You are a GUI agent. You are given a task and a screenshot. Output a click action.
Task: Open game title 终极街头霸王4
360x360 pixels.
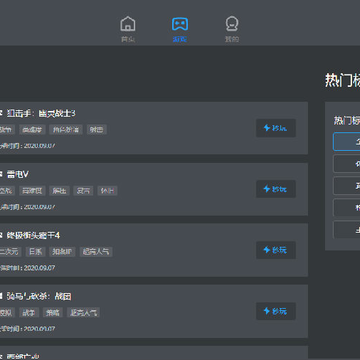(x=33, y=236)
